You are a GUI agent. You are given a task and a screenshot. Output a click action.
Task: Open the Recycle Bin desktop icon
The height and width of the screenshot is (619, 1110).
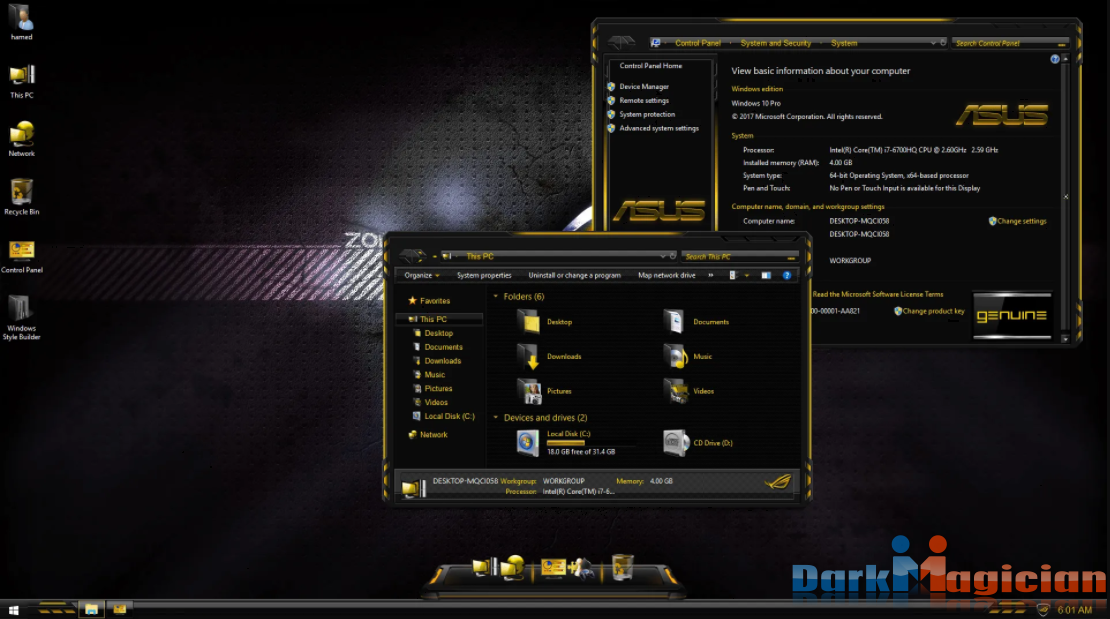coord(21,196)
